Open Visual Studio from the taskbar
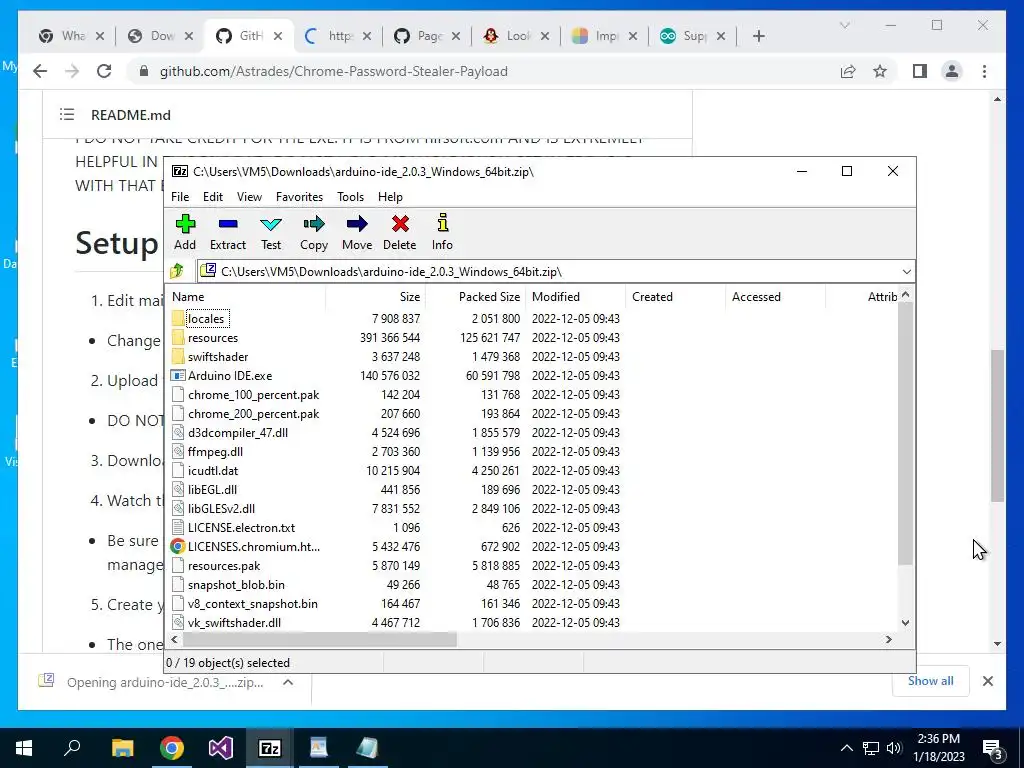Image resolution: width=1024 pixels, height=768 pixels. coord(221,748)
